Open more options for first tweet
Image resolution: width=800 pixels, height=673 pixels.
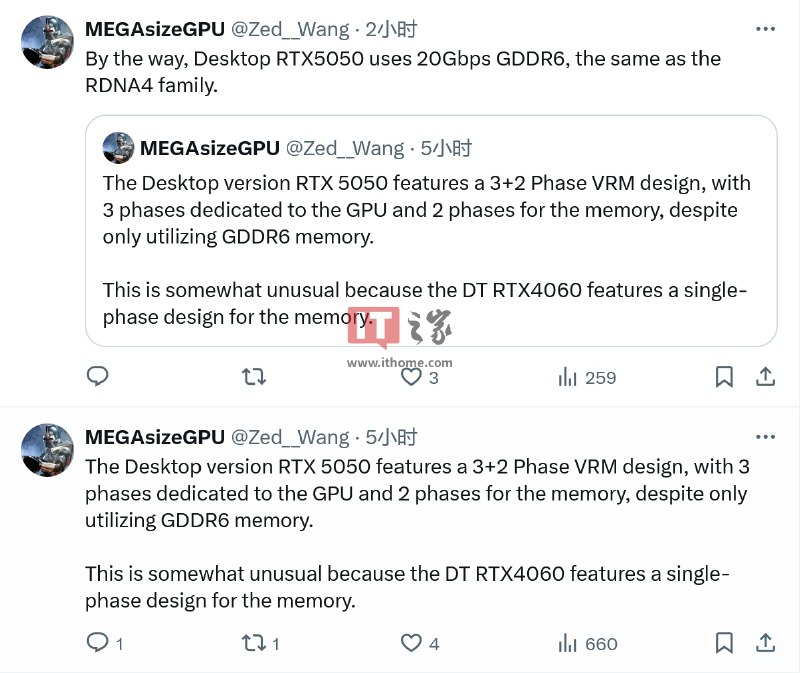(x=765, y=29)
